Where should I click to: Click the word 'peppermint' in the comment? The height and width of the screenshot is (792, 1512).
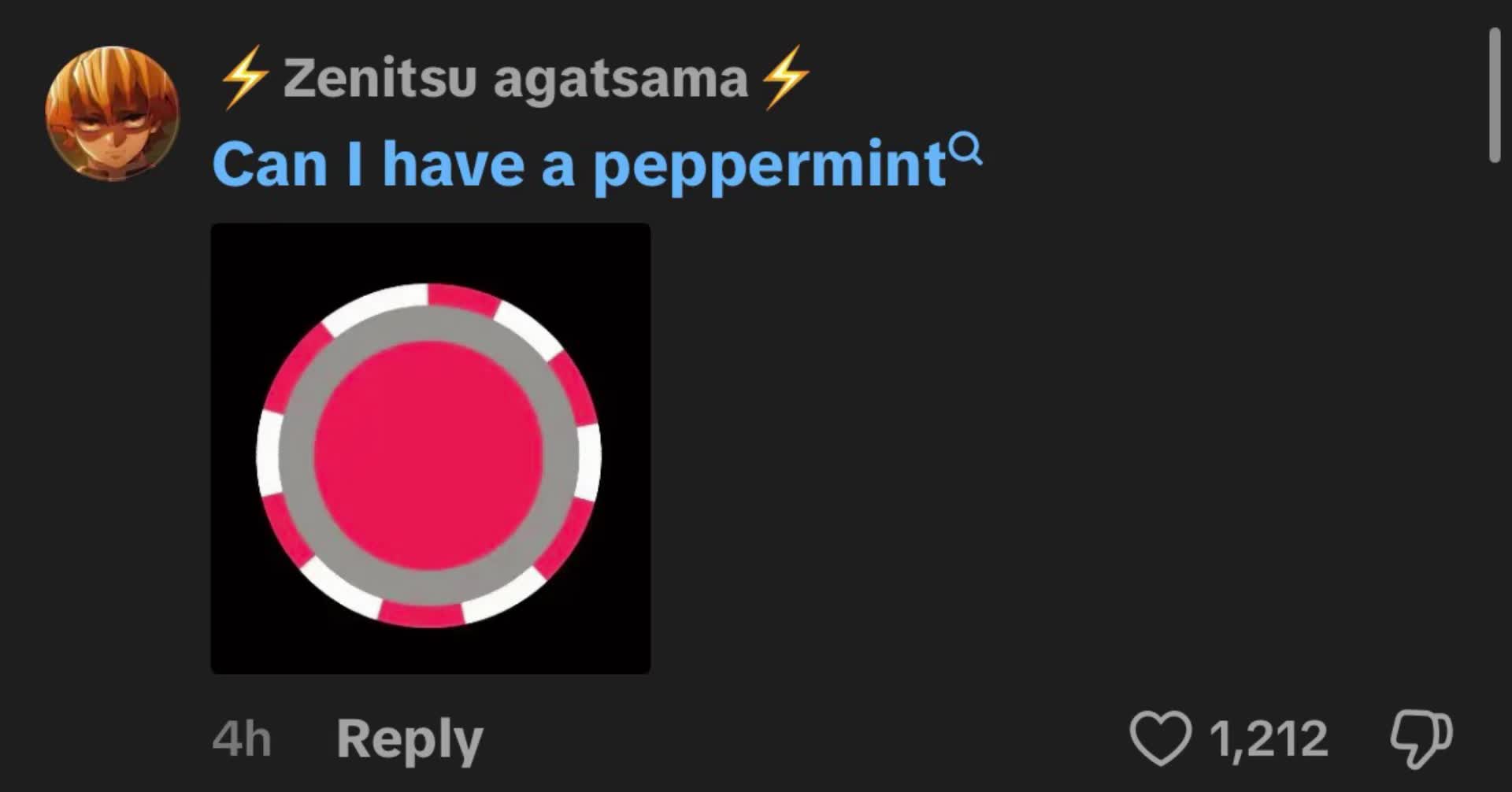coord(769,167)
